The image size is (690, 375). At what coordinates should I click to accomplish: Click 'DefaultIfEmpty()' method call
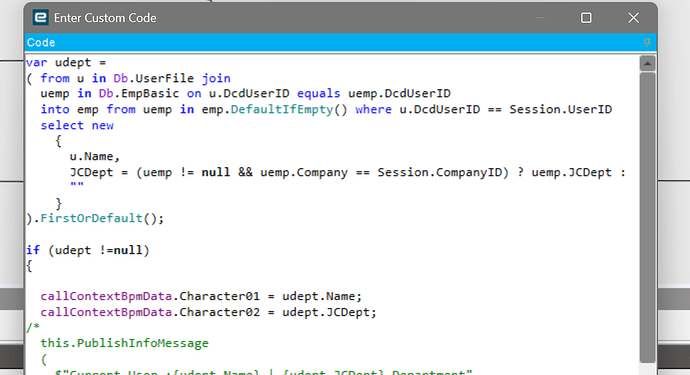[289, 110]
